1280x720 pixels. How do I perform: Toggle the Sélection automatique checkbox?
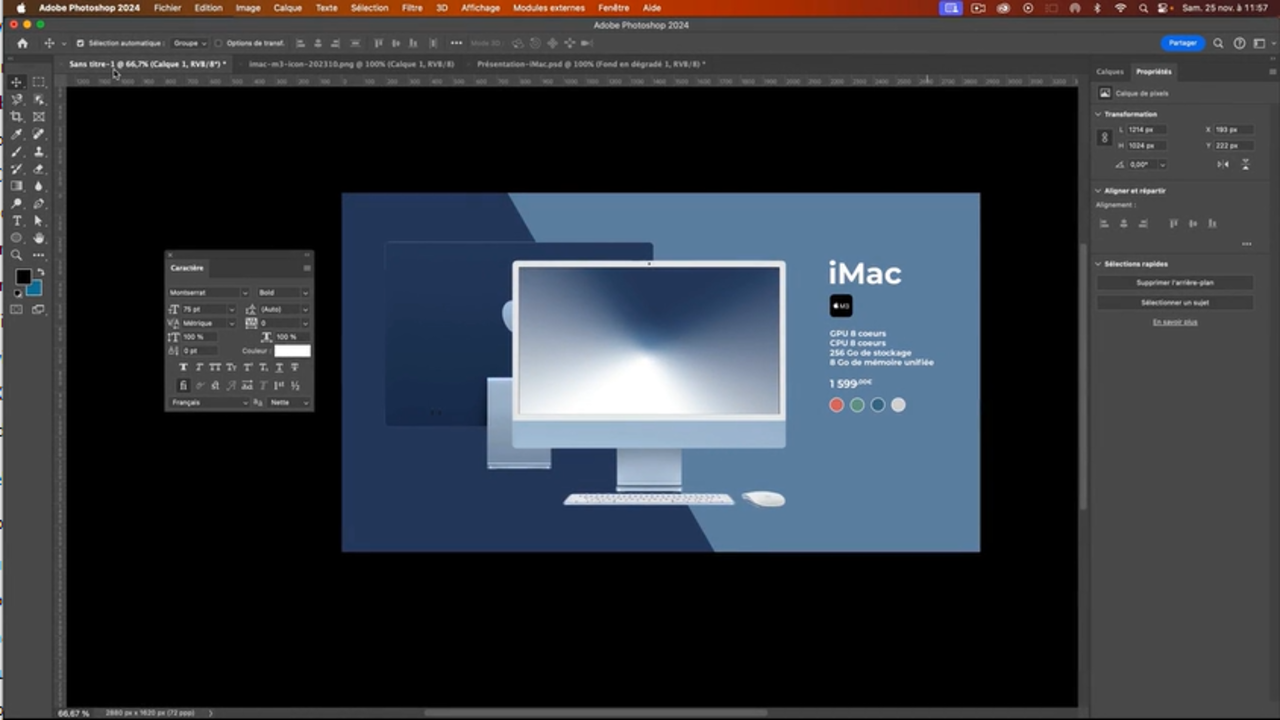tap(80, 43)
